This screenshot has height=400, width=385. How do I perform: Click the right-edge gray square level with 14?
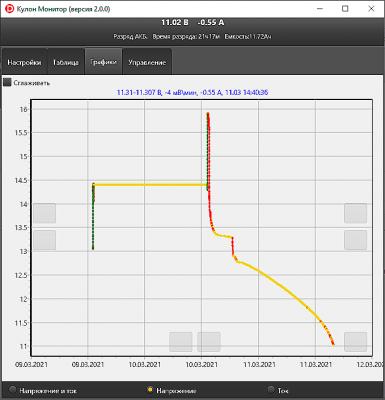[356, 213]
